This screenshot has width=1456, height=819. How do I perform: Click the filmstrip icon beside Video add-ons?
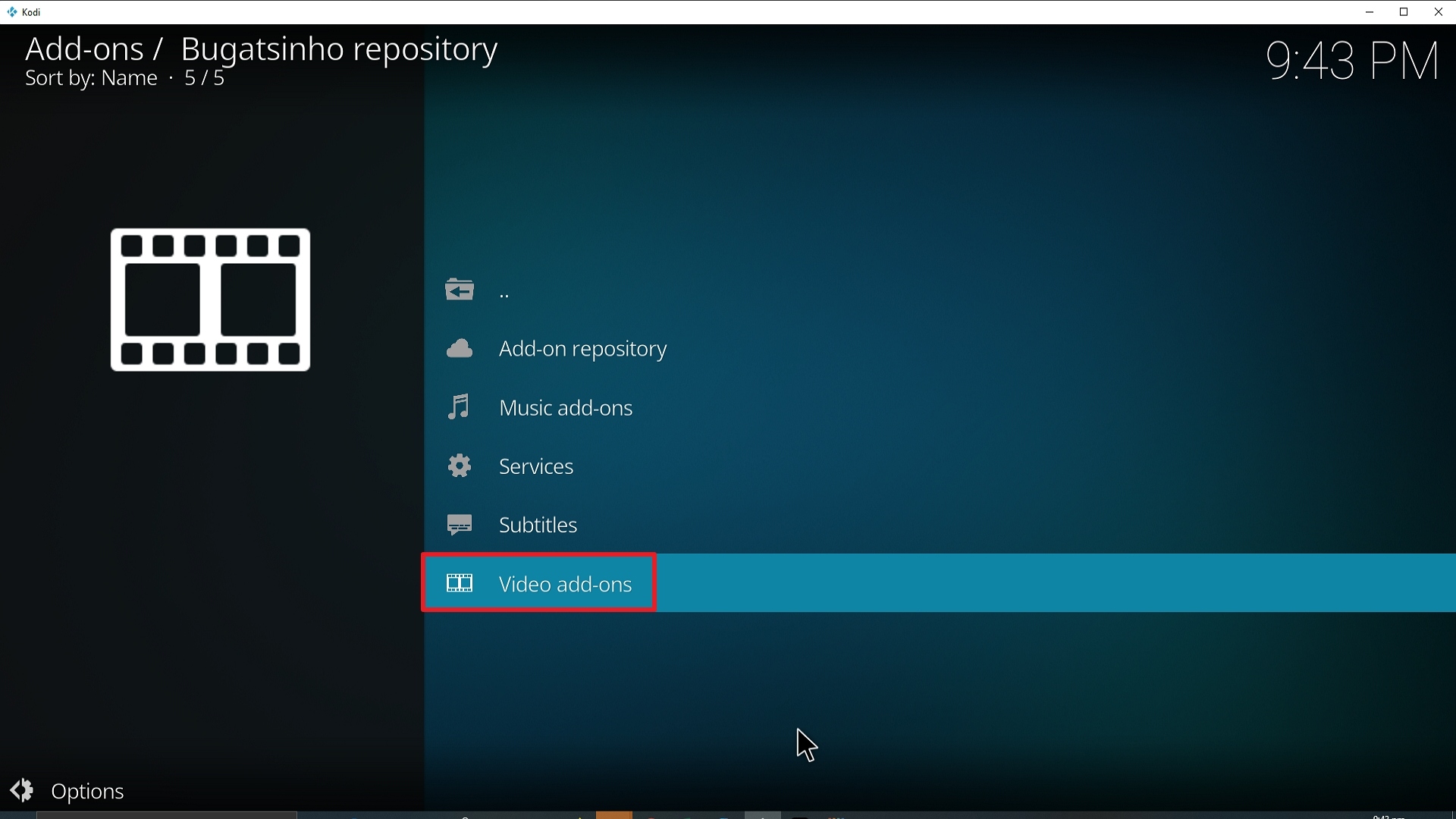(460, 583)
